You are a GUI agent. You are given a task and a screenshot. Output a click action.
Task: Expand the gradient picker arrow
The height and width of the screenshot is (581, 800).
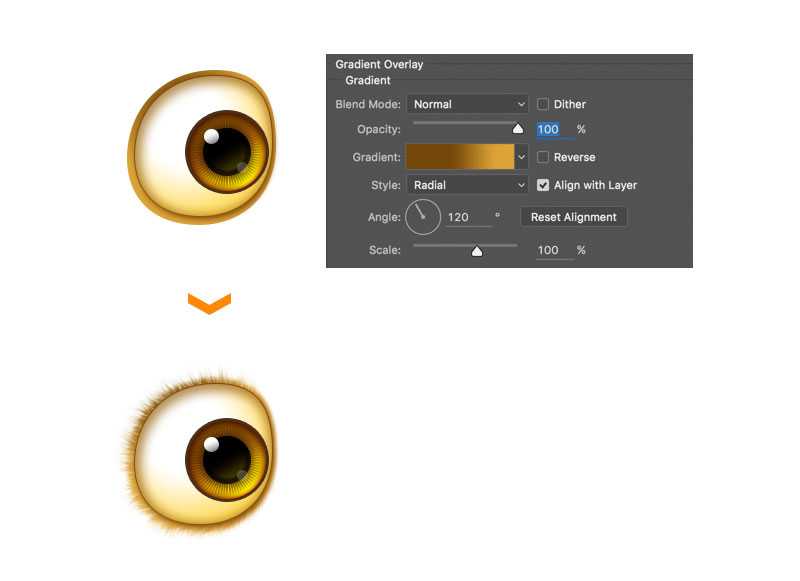point(521,157)
